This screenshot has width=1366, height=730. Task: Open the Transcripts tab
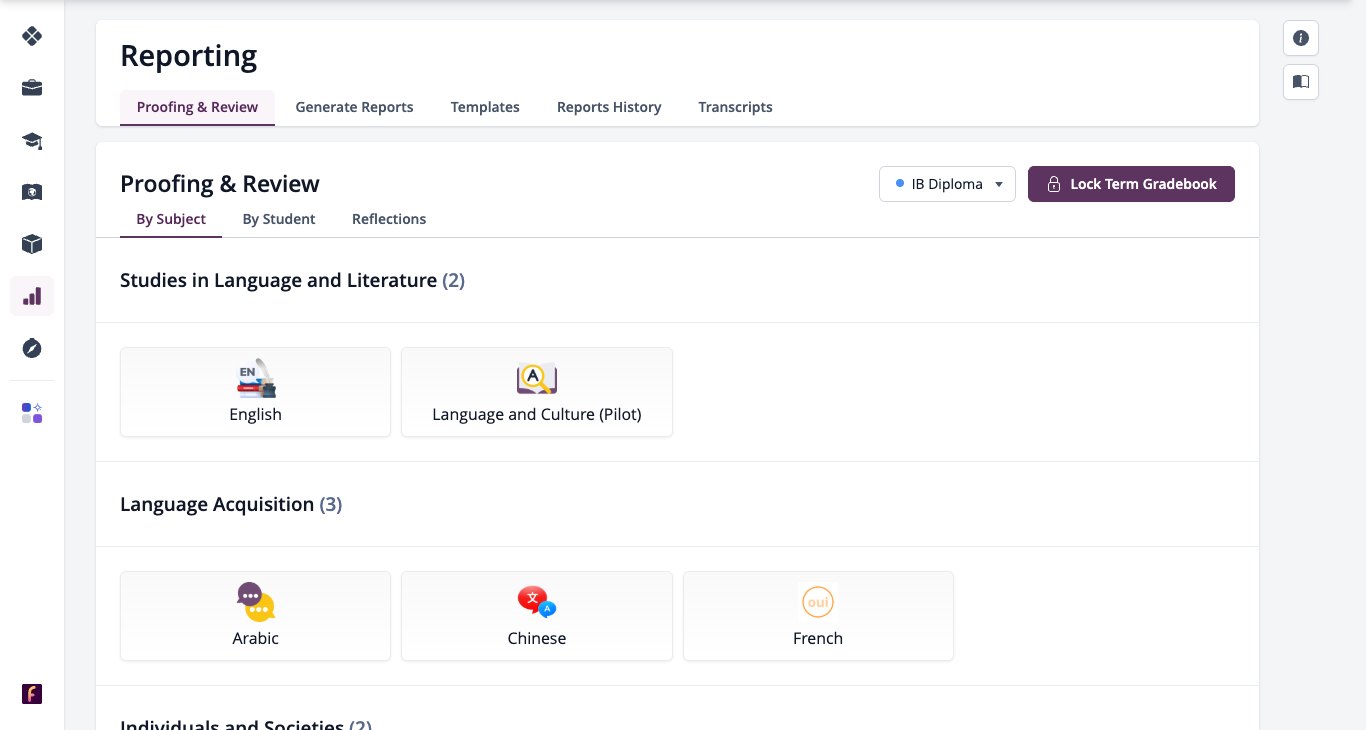pyautogui.click(x=735, y=107)
